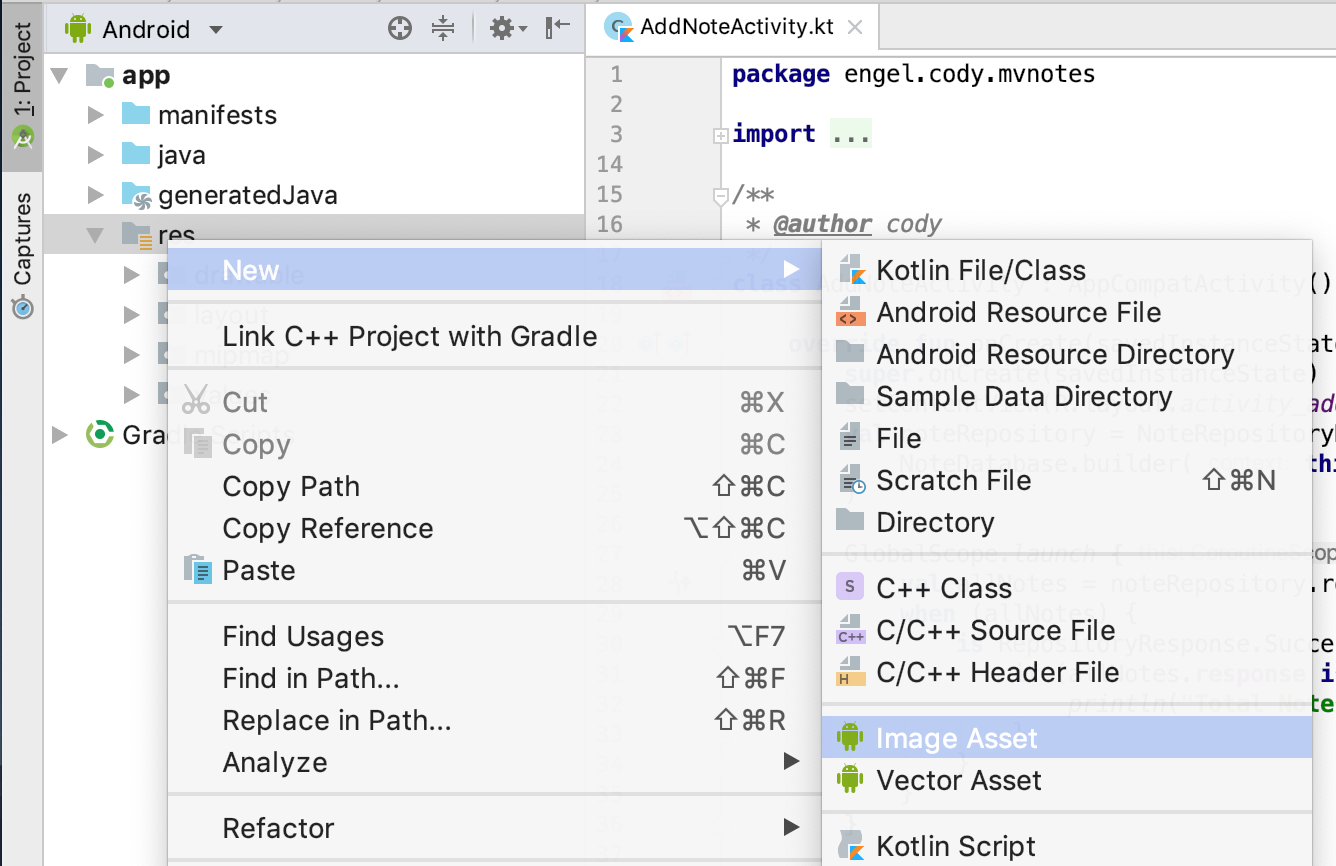Click the collapse all icon

point(443,29)
